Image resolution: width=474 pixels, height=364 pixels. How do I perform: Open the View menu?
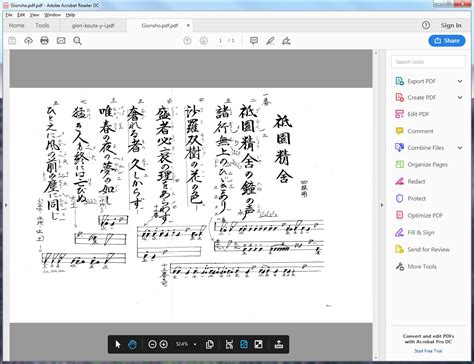(34, 15)
